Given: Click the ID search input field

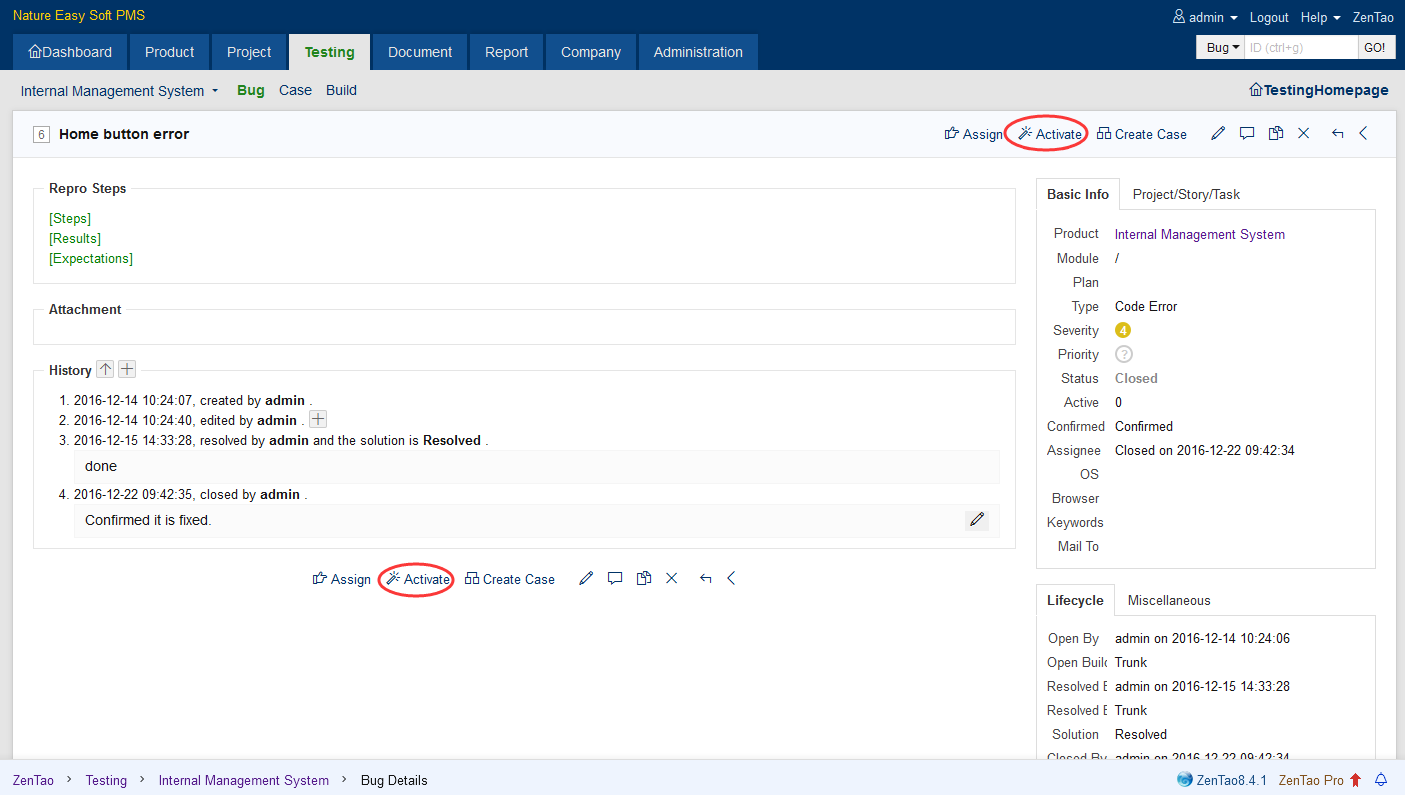Looking at the screenshot, I should pyautogui.click(x=1300, y=48).
